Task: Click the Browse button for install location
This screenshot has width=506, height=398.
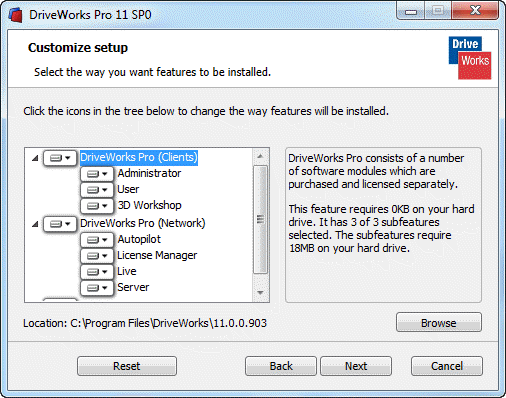Action: (439, 322)
